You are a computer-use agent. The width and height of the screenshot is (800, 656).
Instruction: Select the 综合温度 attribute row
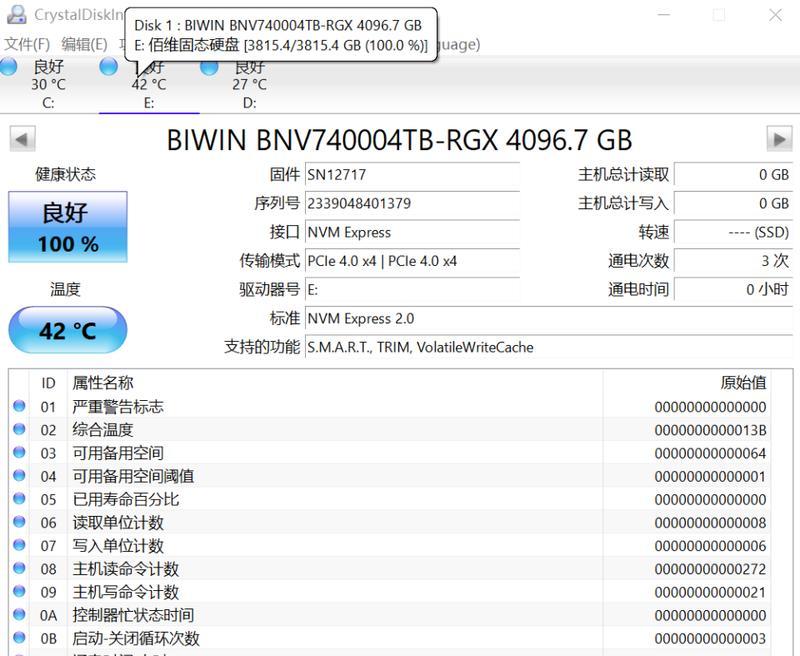390,430
